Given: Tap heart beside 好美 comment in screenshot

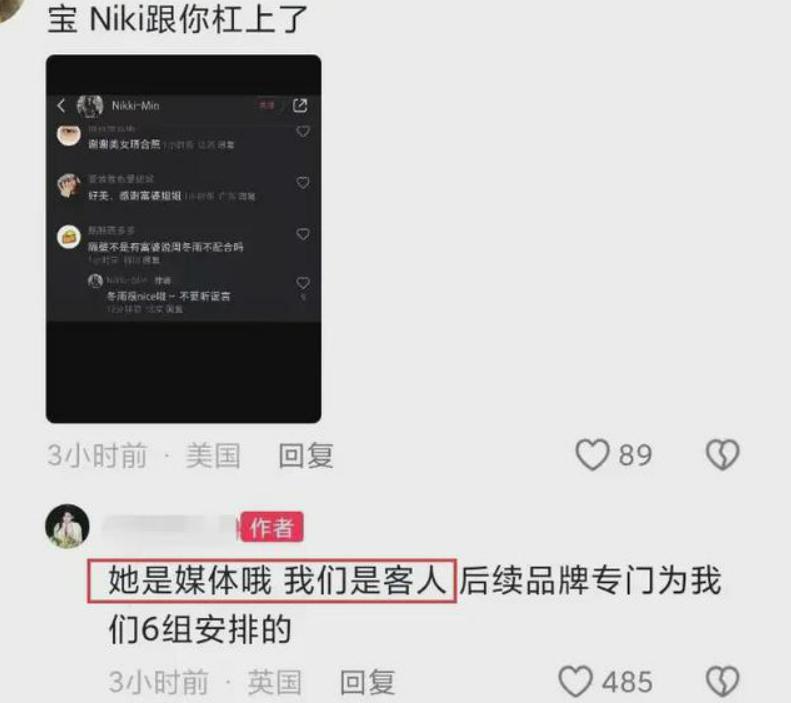Looking at the screenshot, I should 303,183.
